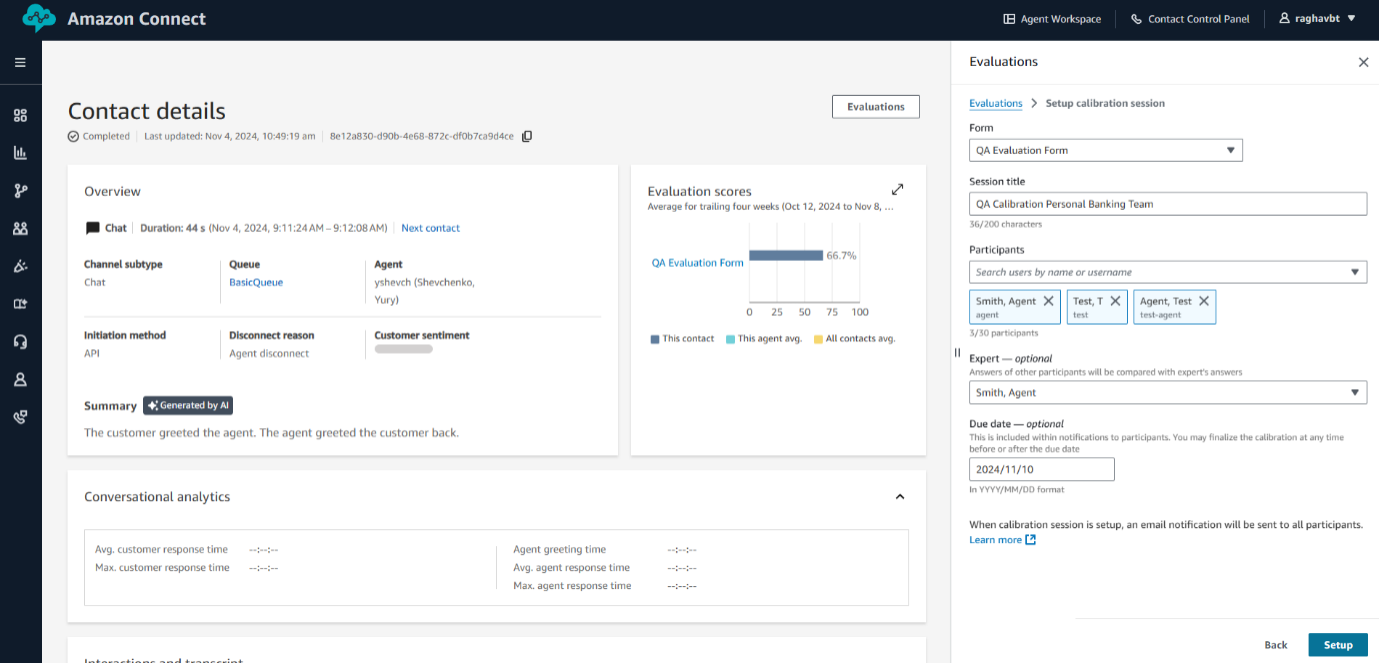
Task: Open the Form dropdown QA Evaluation Form
Action: coord(1105,150)
